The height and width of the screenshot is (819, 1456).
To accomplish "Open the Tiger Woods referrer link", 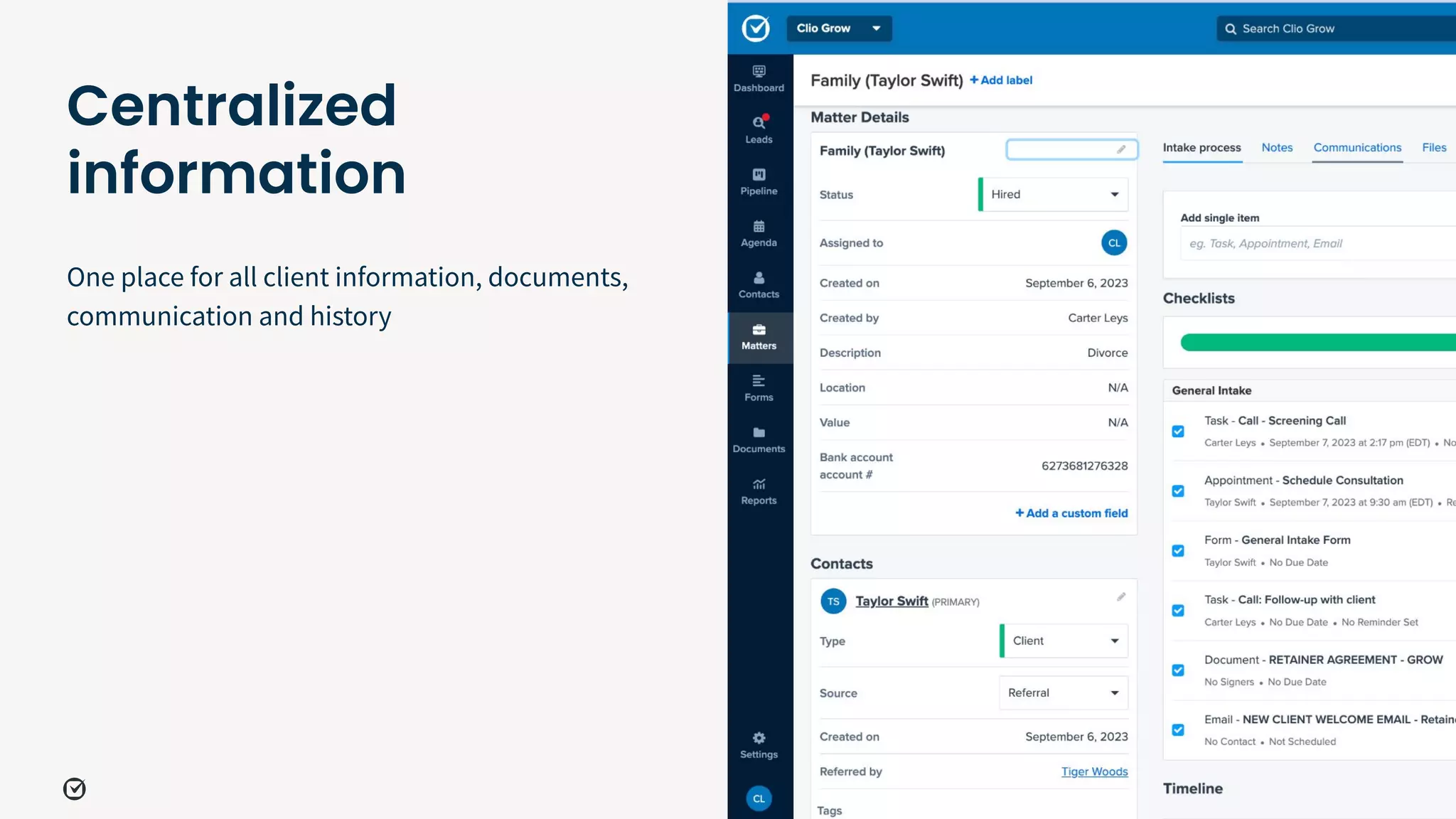I will coord(1094,772).
